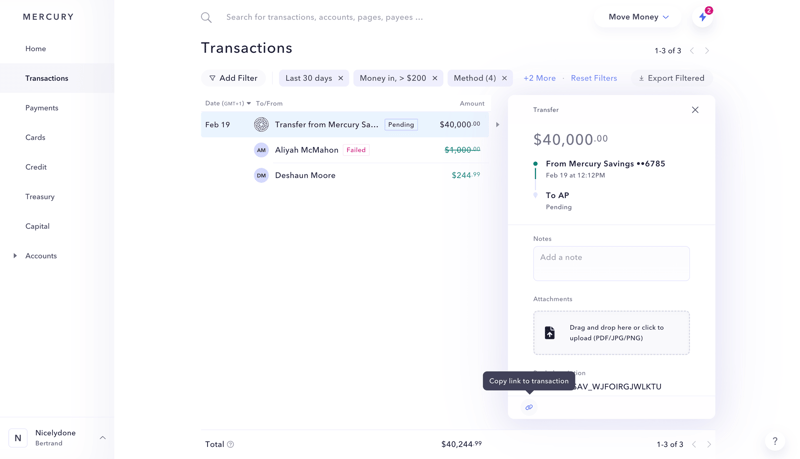The image size is (800, 459).
Task: Open Capital in sidebar
Action: click(x=37, y=226)
